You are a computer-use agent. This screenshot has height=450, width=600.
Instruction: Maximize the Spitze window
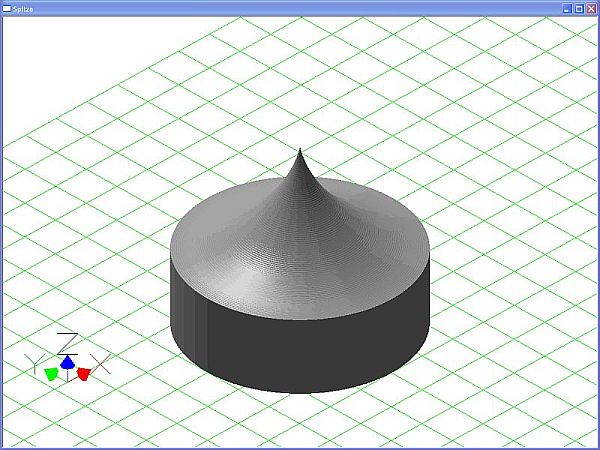(578, 8)
